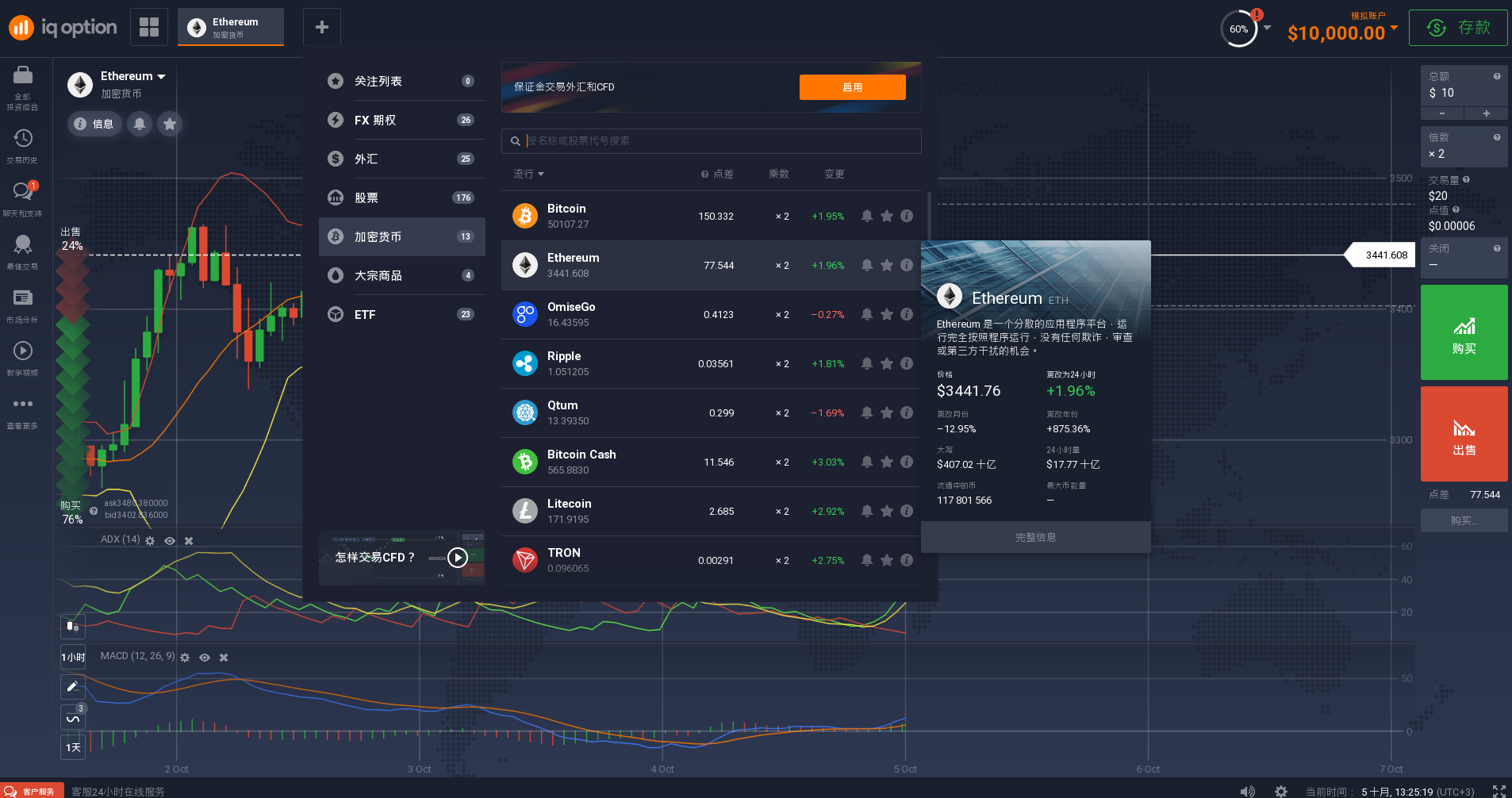Click the iq option logo

pos(63,28)
